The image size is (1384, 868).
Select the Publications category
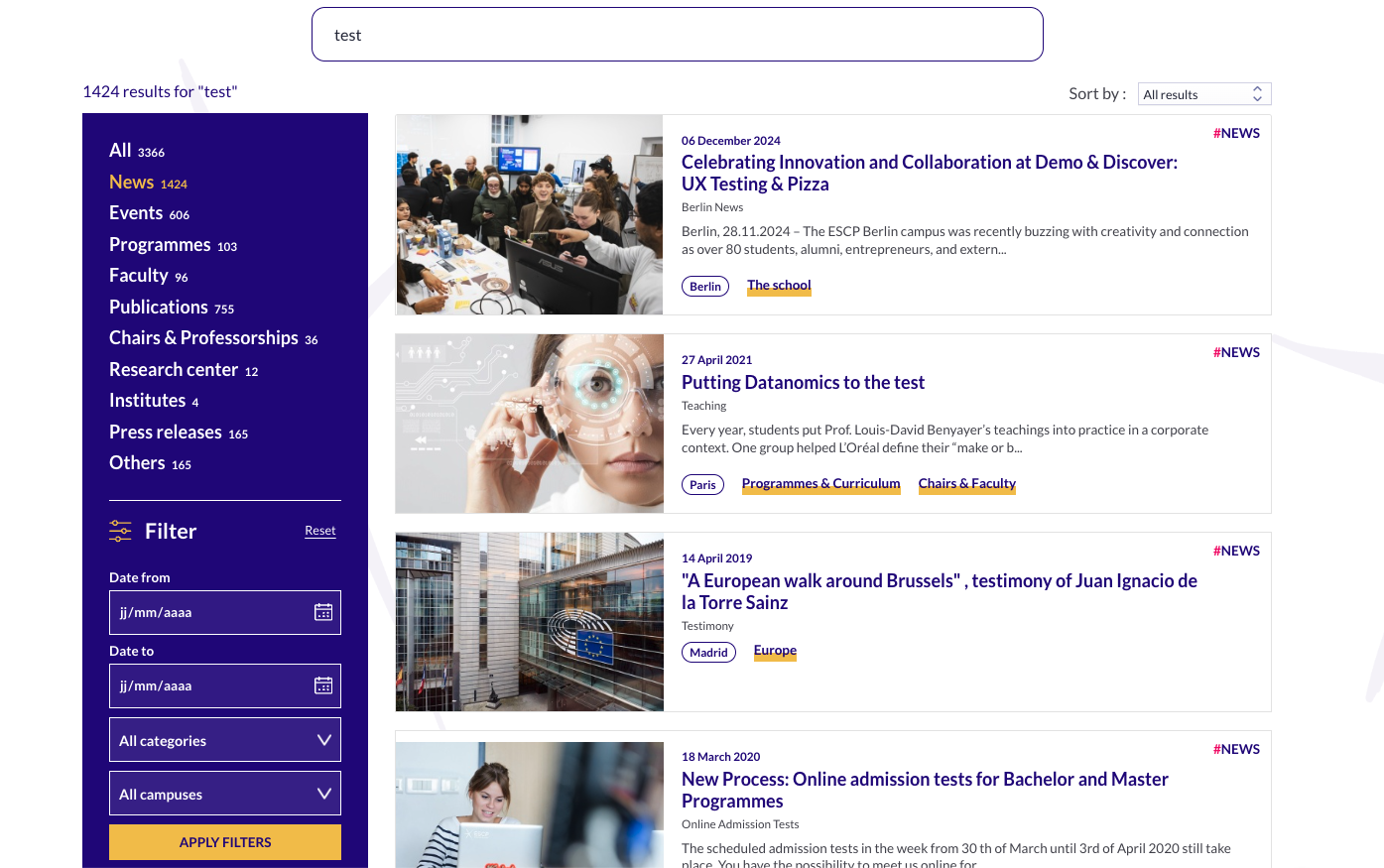click(x=172, y=308)
